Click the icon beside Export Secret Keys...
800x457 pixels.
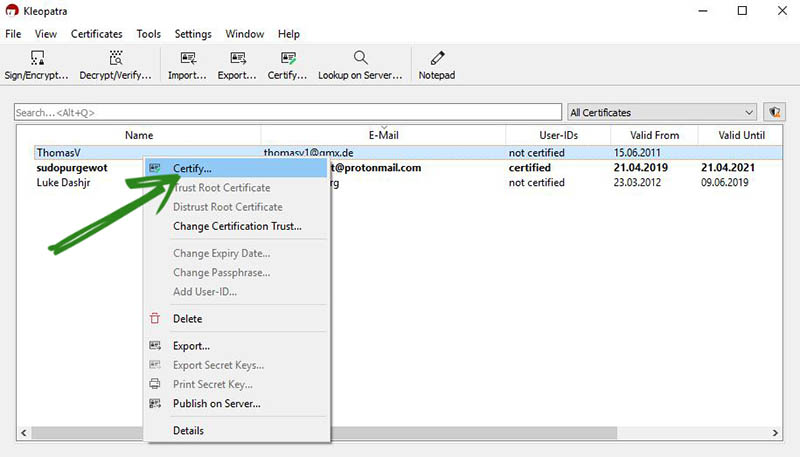coord(155,365)
